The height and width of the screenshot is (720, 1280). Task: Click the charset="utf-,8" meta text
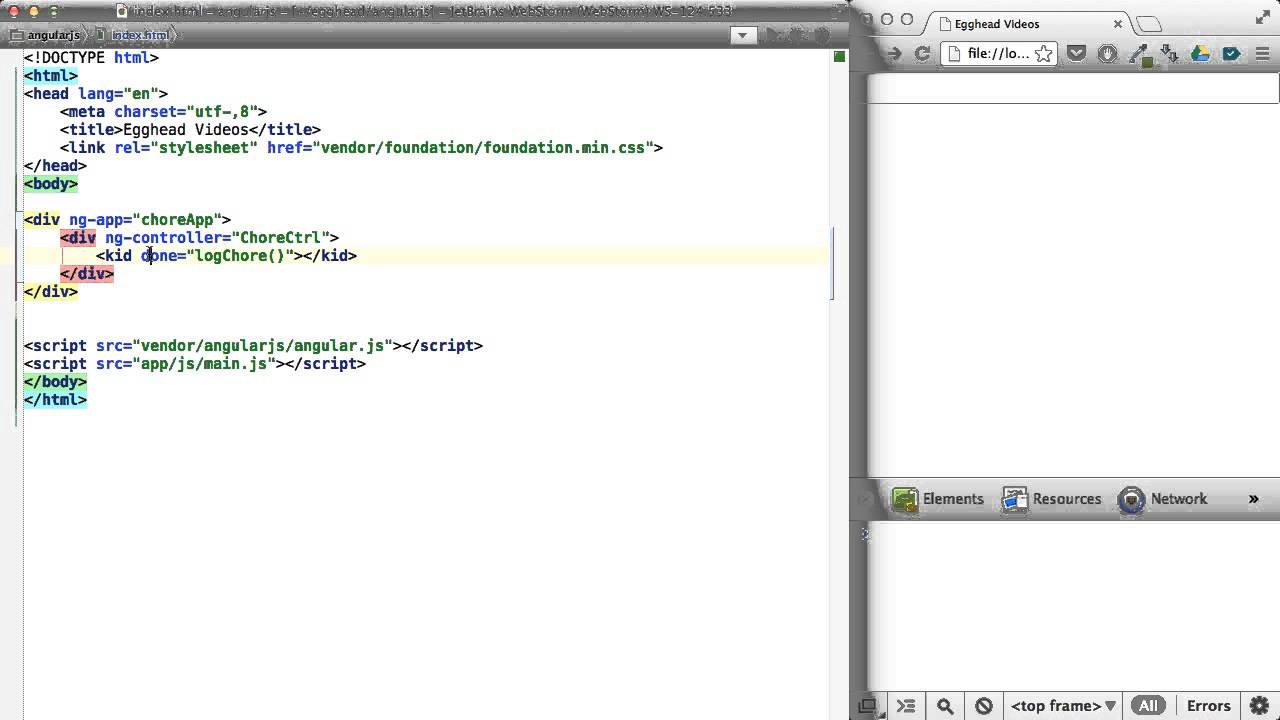pyautogui.click(x=186, y=112)
